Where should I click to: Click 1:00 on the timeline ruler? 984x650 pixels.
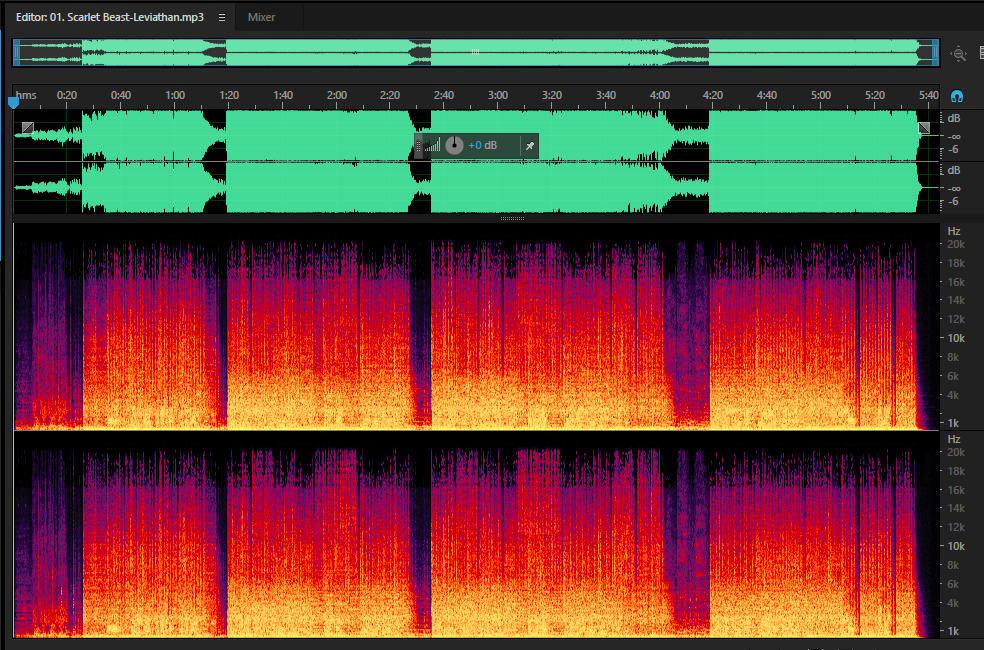pos(175,95)
